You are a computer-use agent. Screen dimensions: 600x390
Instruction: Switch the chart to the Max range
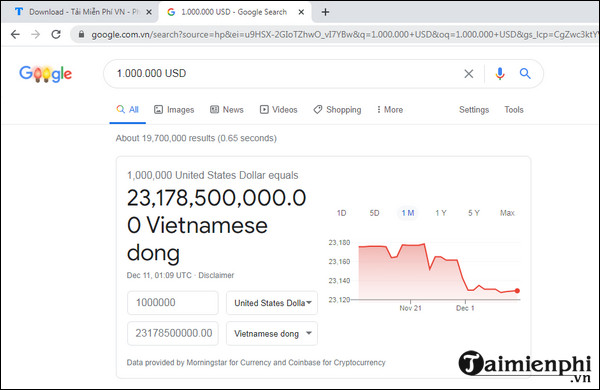[507, 213]
